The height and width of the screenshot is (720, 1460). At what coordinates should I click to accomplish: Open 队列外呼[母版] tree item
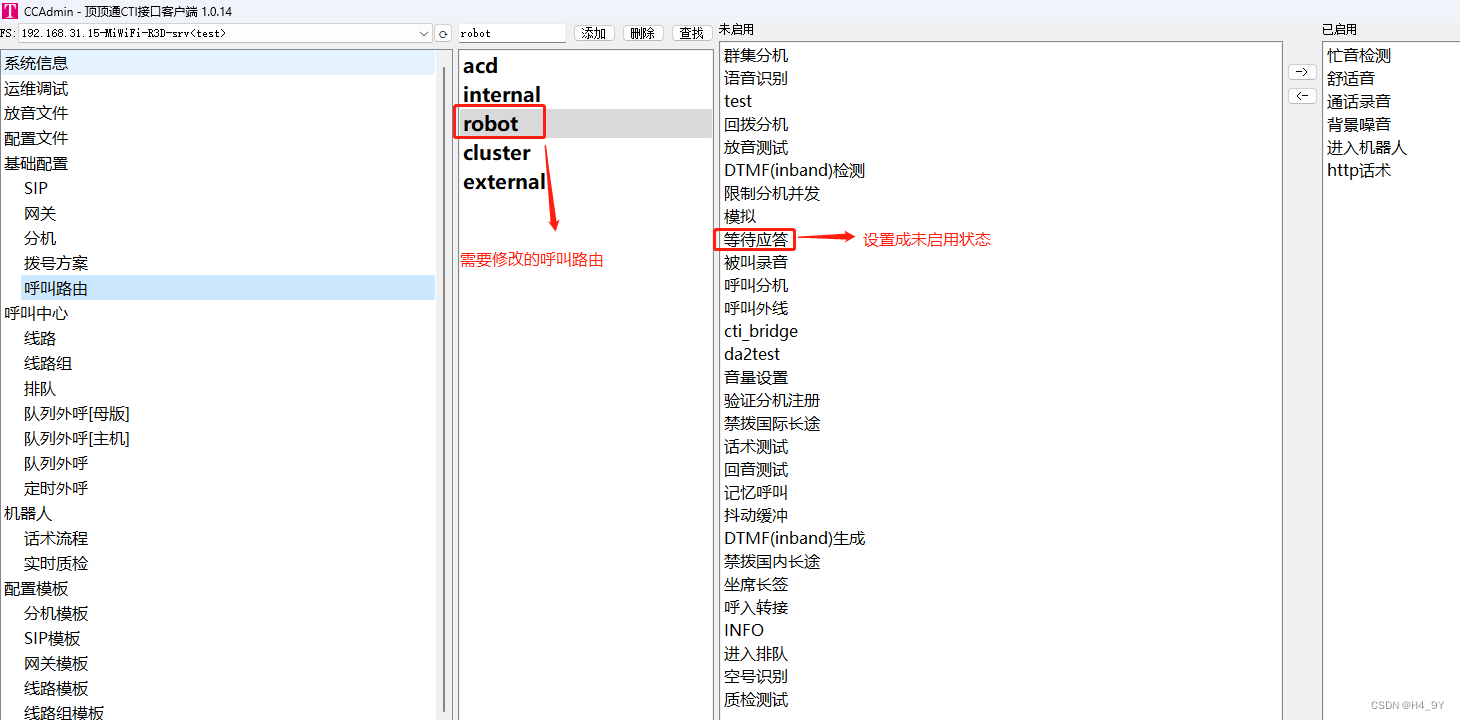pyautogui.click(x=77, y=413)
